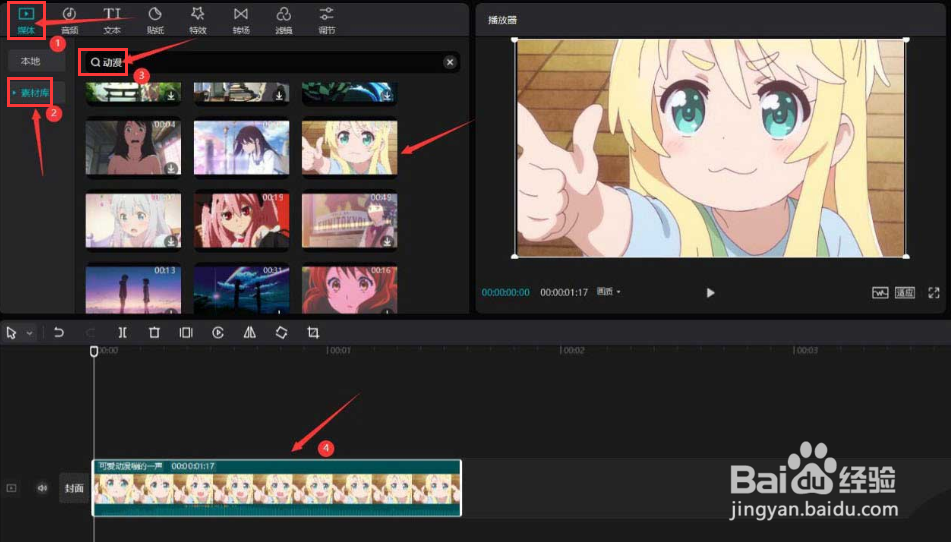Open the pointer tool mode dropdown arrow
The image size is (951, 542).
coord(29,333)
